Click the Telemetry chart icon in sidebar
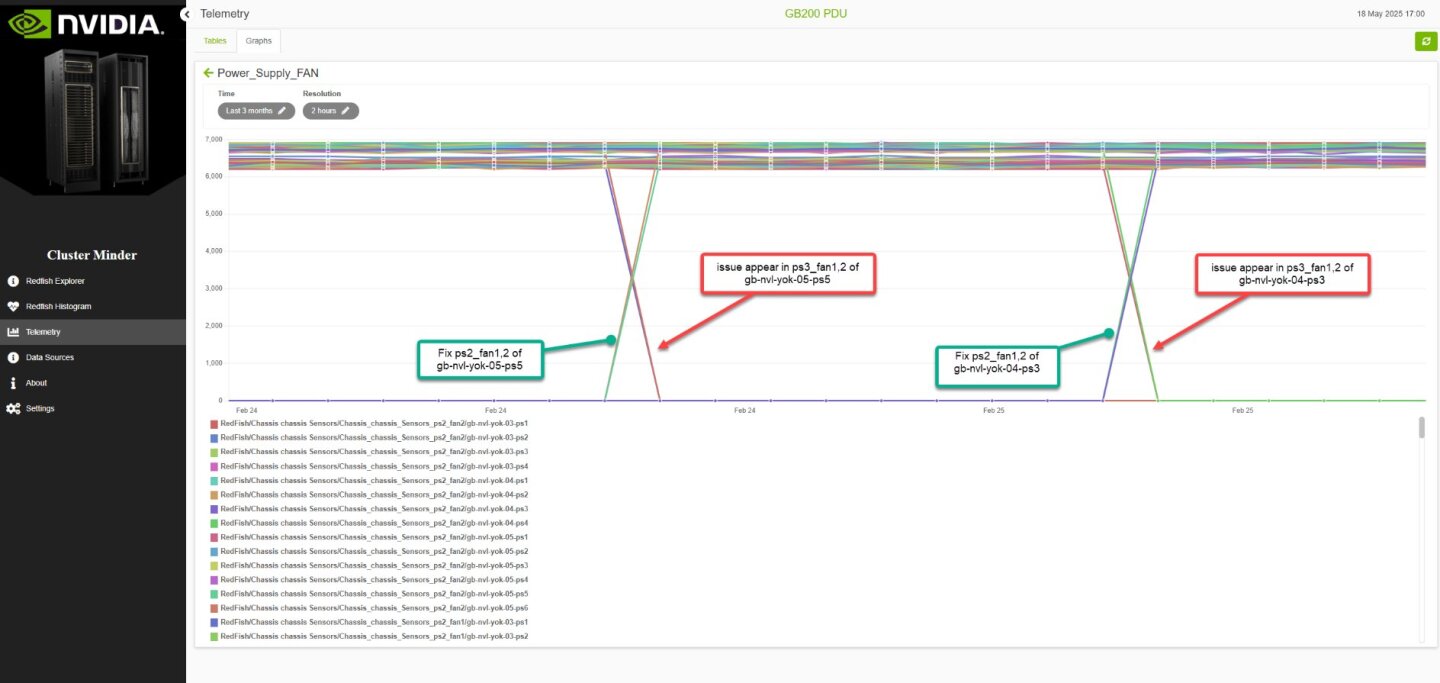 point(13,332)
